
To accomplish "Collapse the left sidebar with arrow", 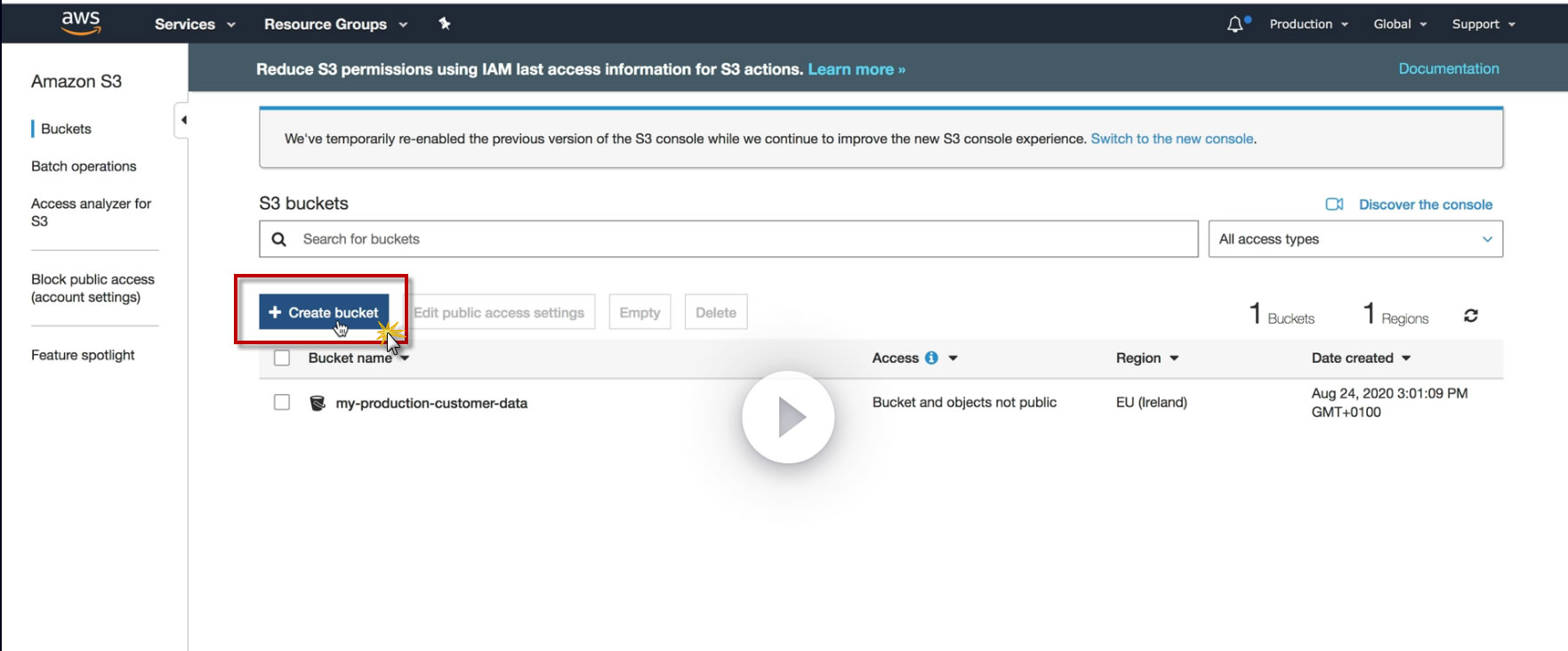I will point(183,120).
